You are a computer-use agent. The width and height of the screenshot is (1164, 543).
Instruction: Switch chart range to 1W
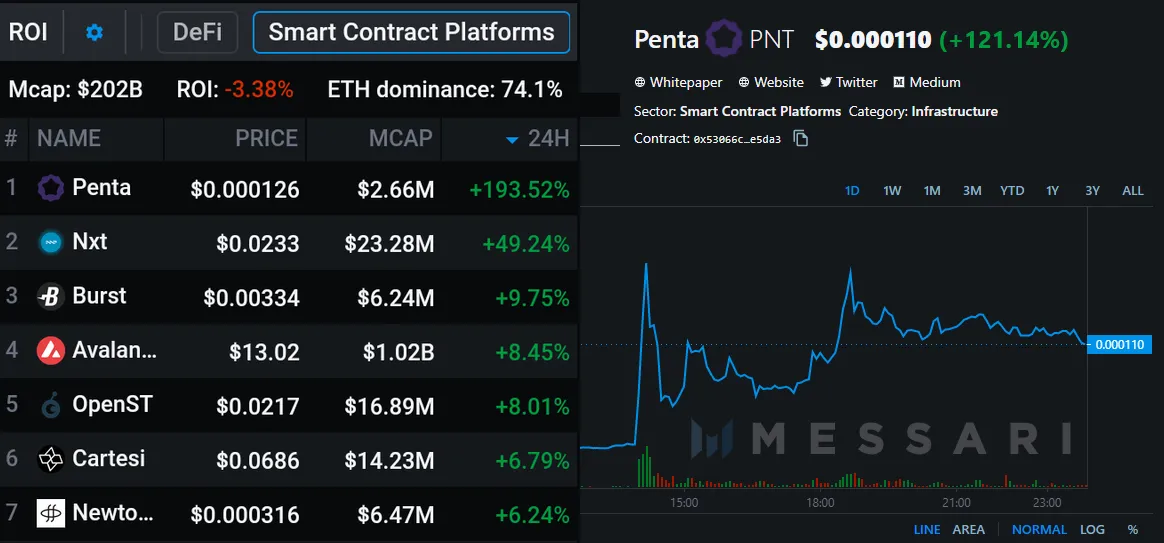[892, 191]
